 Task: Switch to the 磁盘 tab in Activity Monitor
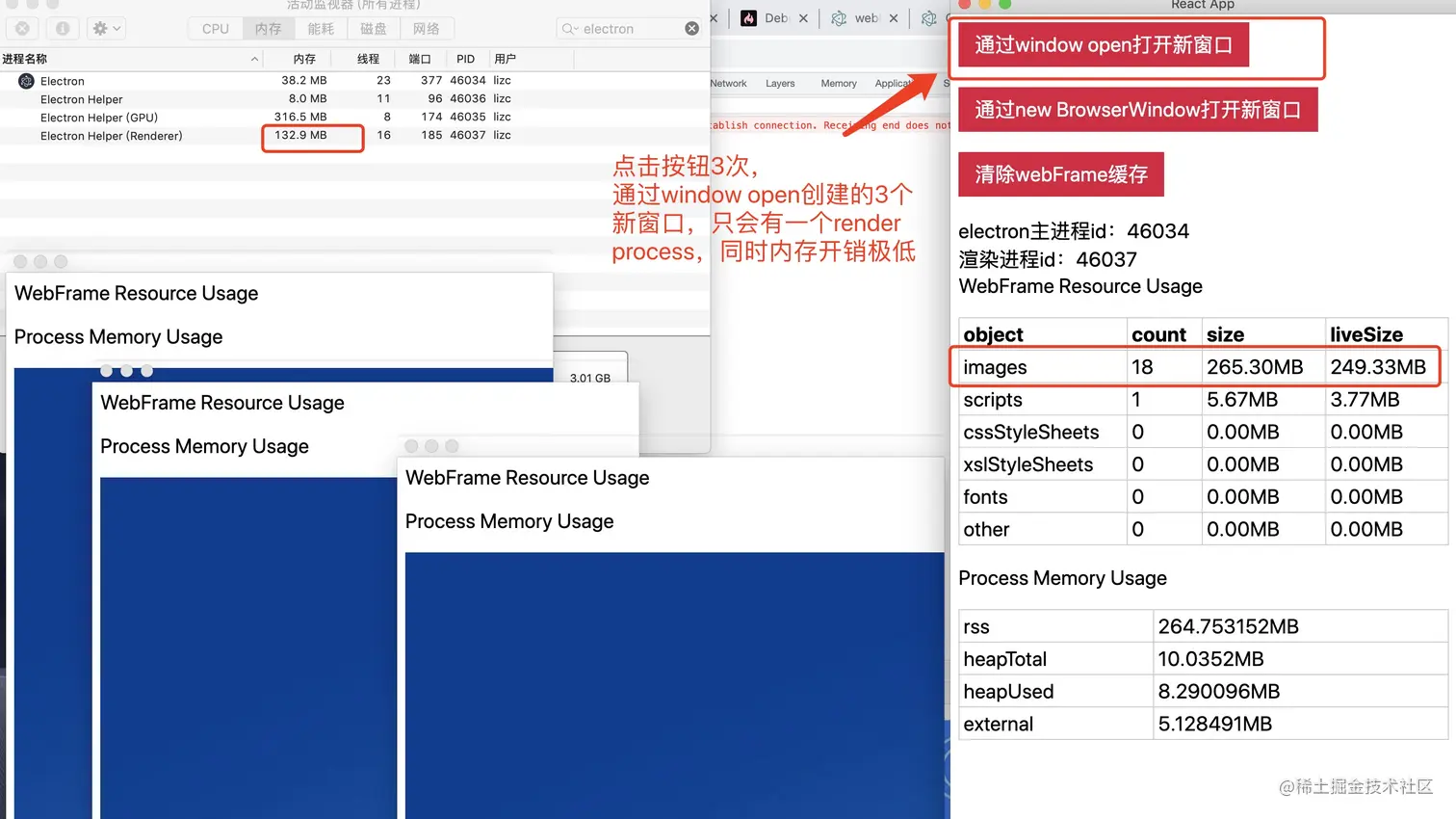coord(374,28)
